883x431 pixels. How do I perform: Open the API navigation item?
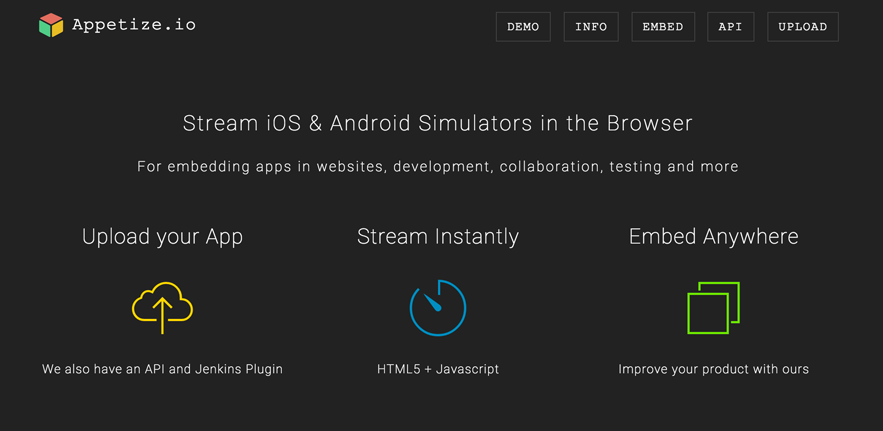pyautogui.click(x=730, y=27)
